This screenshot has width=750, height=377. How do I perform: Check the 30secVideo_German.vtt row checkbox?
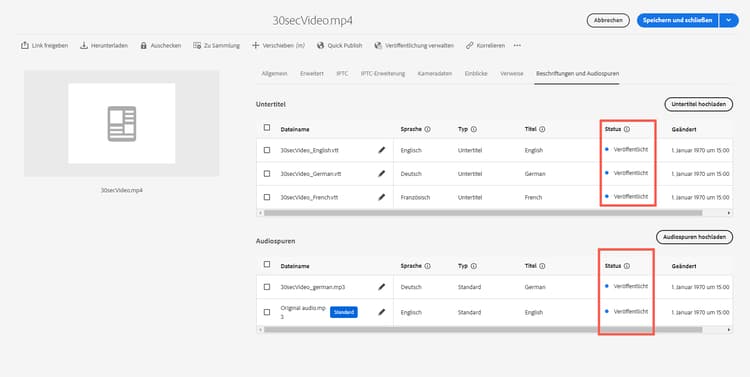click(267, 174)
